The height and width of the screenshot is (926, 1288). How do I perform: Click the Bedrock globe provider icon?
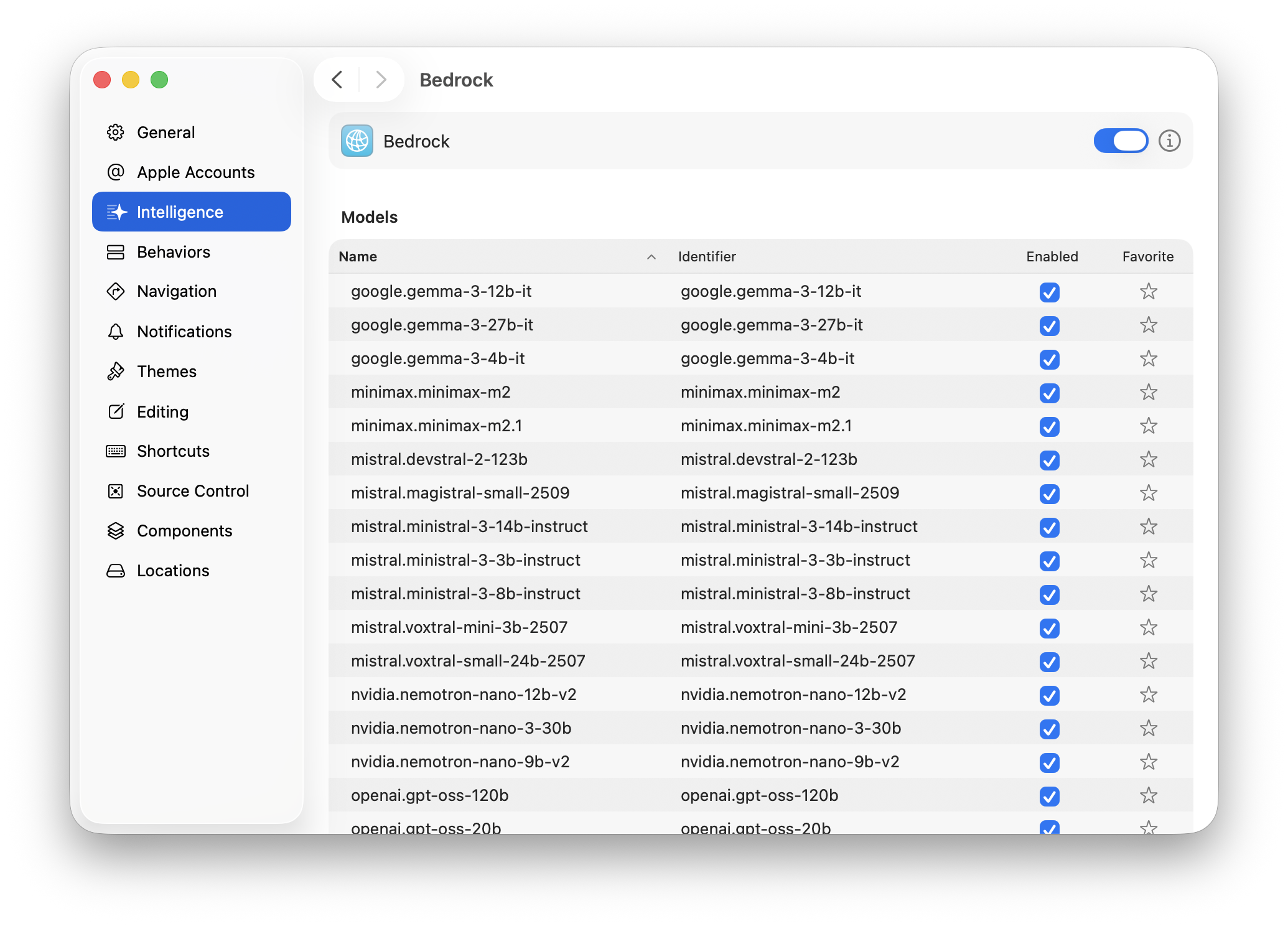pyautogui.click(x=357, y=141)
